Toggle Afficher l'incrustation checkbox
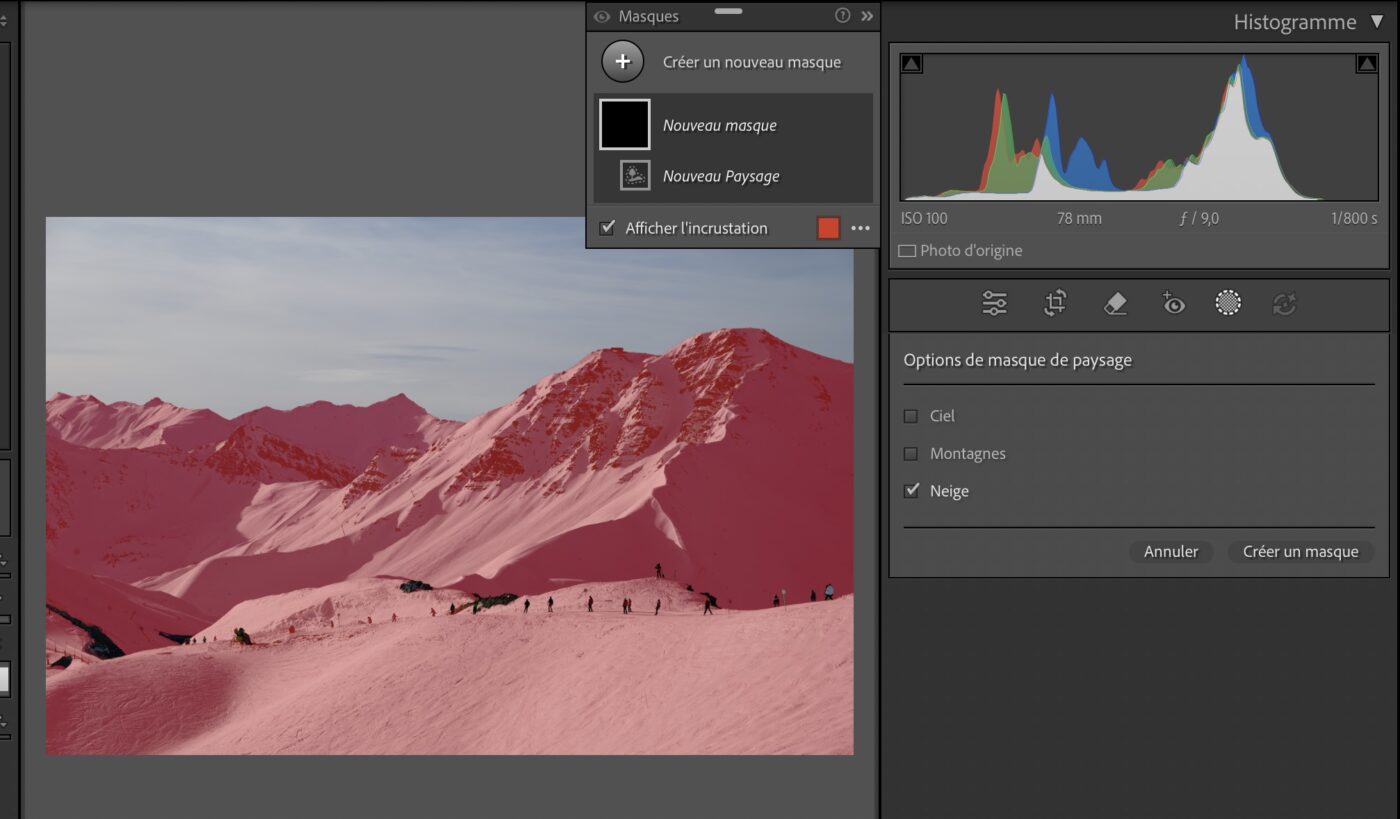Screen dimensions: 1400x819 click(607, 228)
